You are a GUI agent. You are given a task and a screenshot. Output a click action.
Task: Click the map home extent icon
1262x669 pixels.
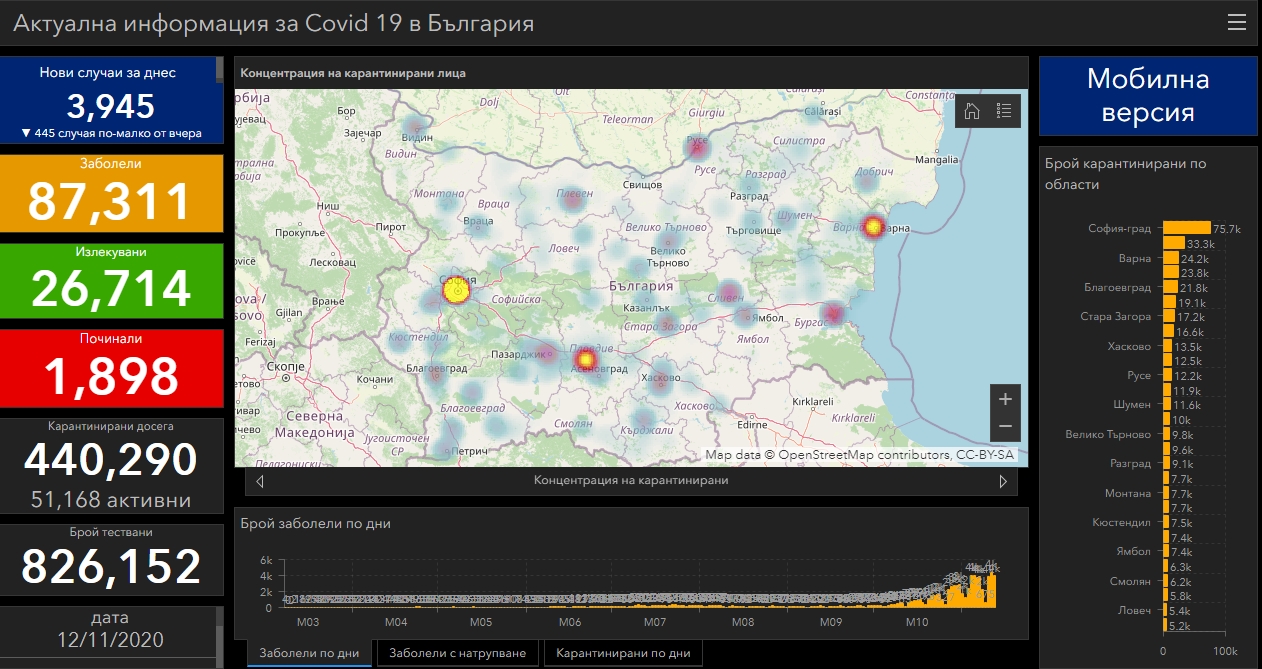pyautogui.click(x=972, y=111)
